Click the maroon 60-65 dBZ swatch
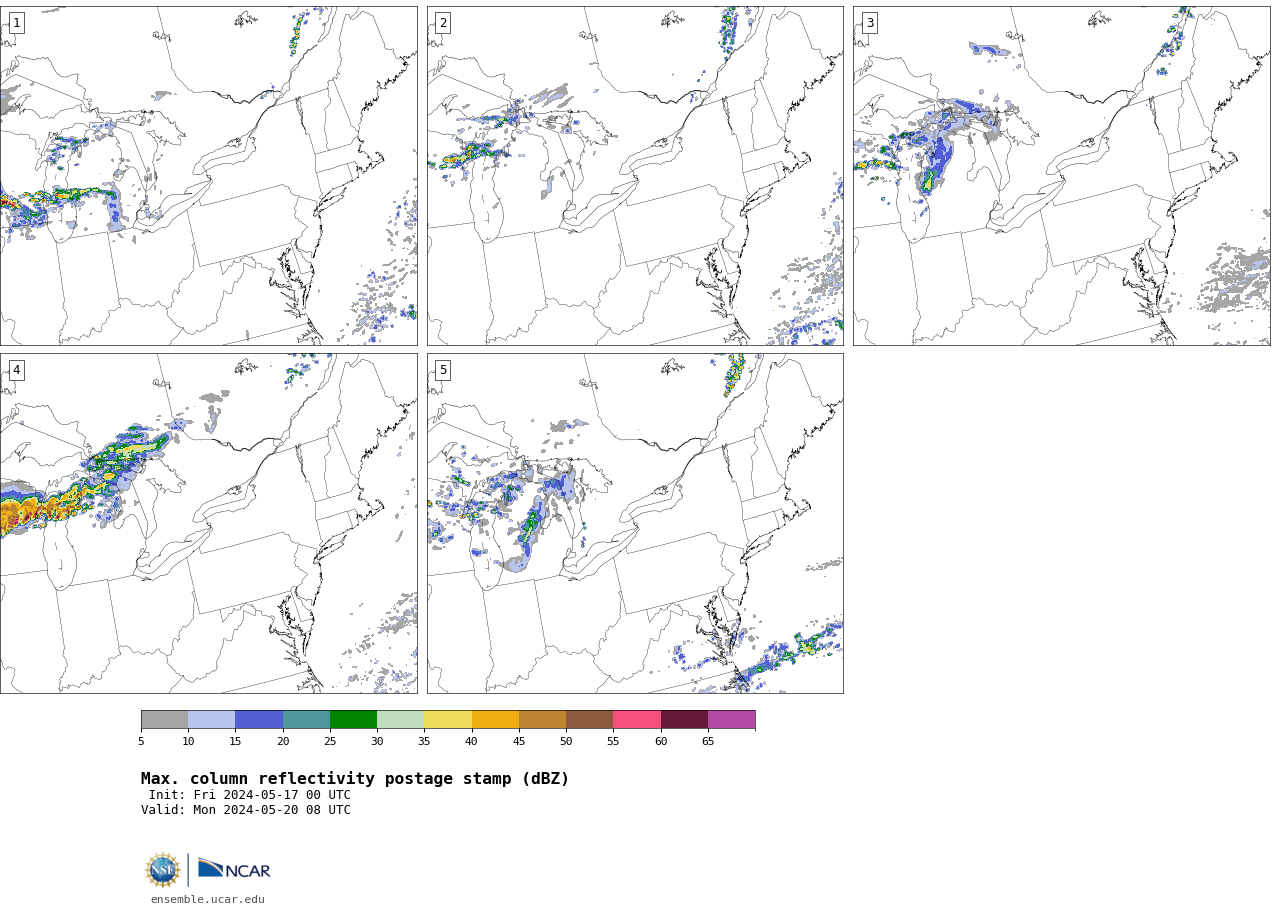1280x910 pixels. click(x=684, y=720)
